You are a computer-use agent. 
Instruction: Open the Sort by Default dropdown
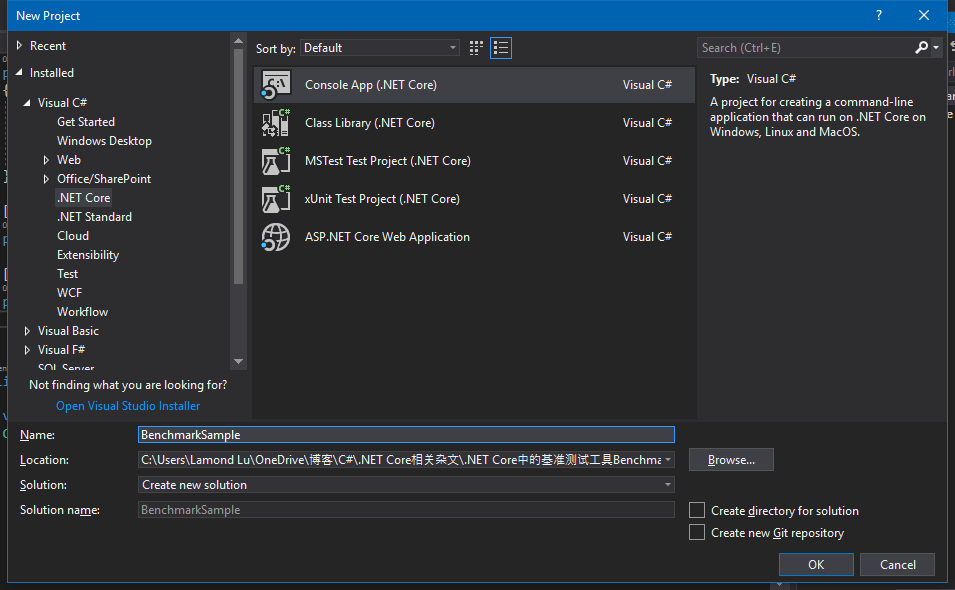380,48
